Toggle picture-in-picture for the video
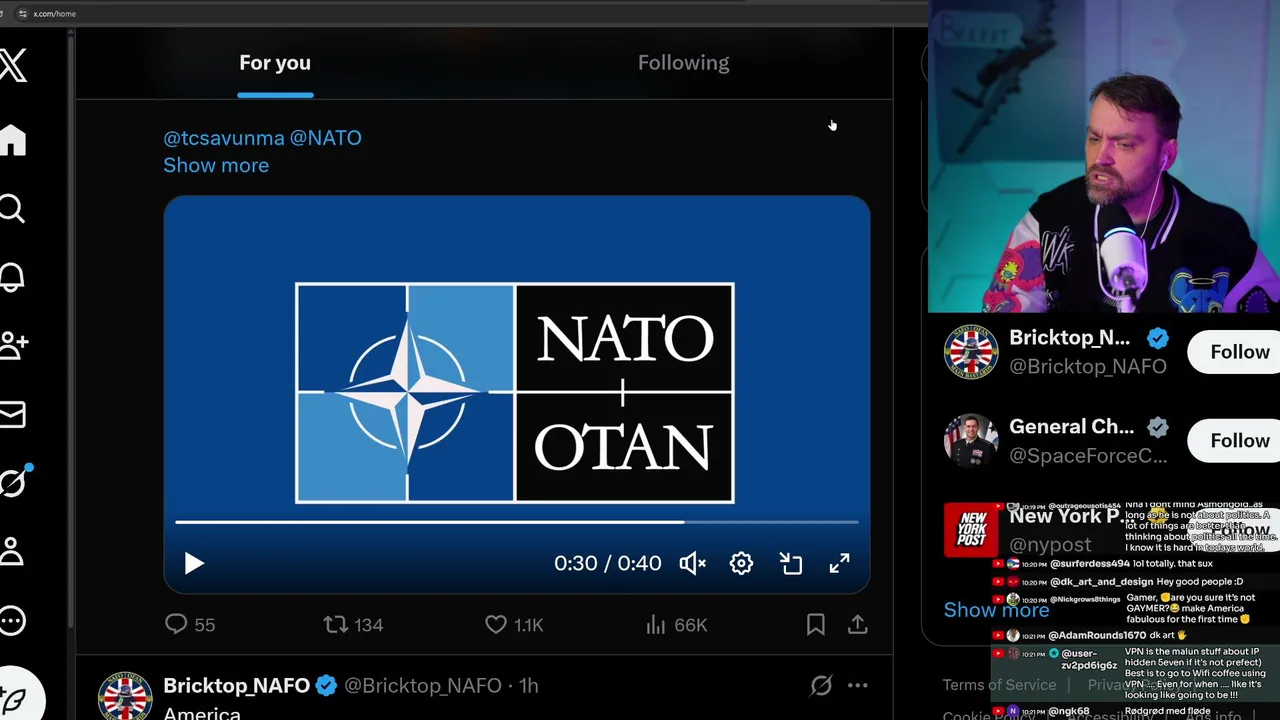 pyautogui.click(x=791, y=564)
